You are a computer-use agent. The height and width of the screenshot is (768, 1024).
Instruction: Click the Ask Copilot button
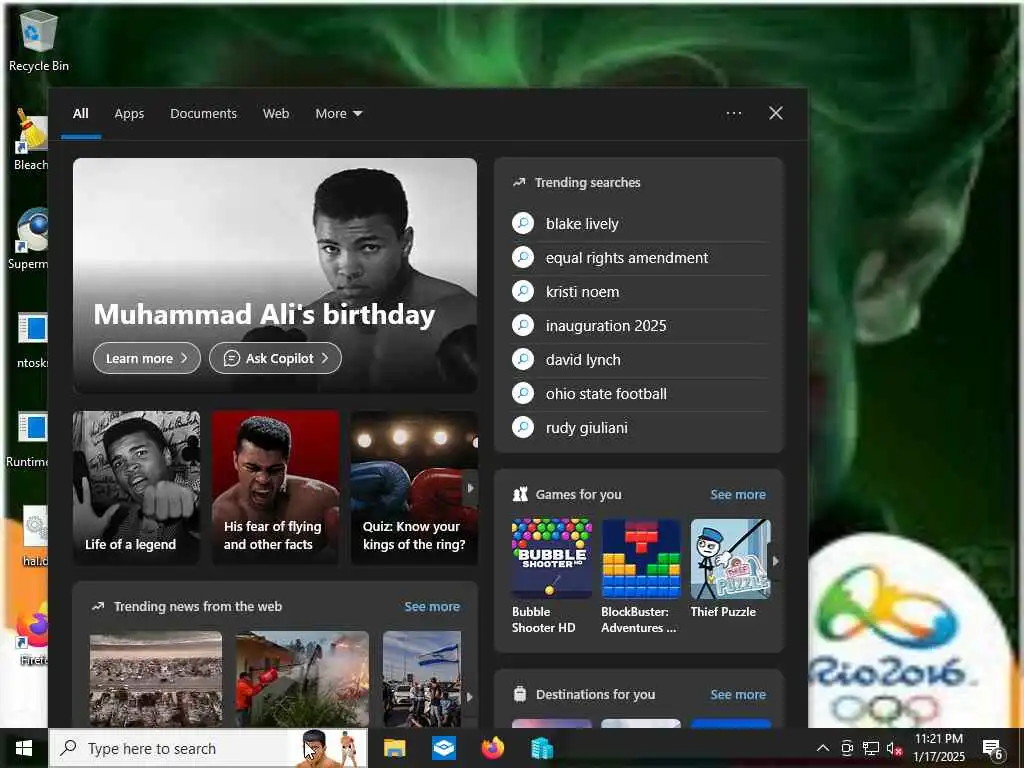pos(275,359)
